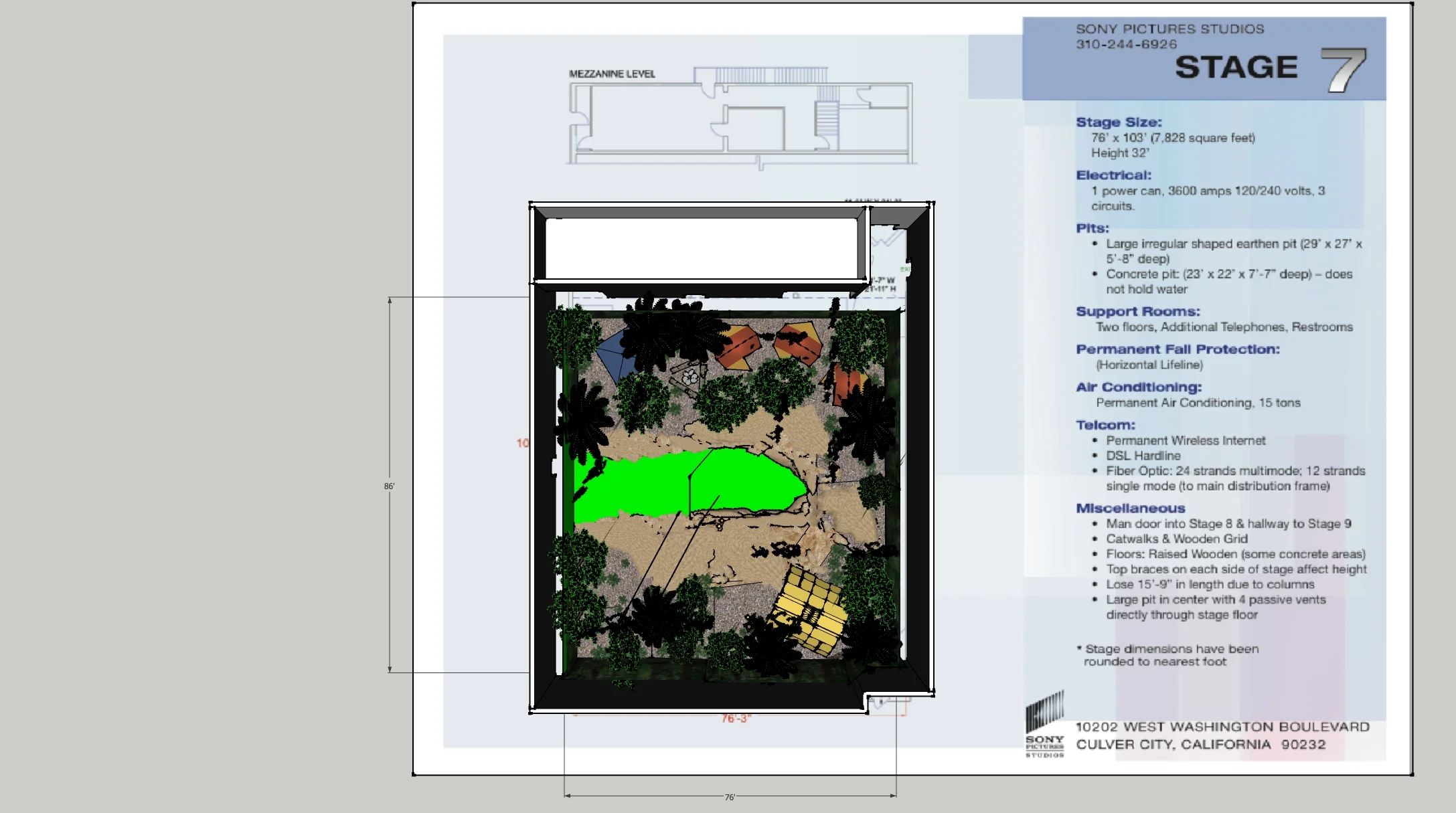Click the "Large pit in center" bullet
Viewport: 1456px width, 813px height.
pos(1216,607)
